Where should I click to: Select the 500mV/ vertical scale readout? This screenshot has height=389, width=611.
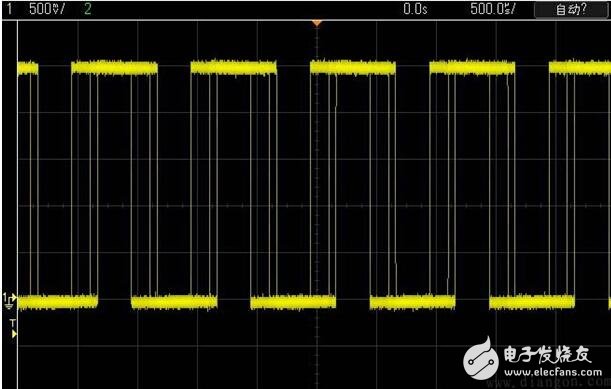point(47,9)
